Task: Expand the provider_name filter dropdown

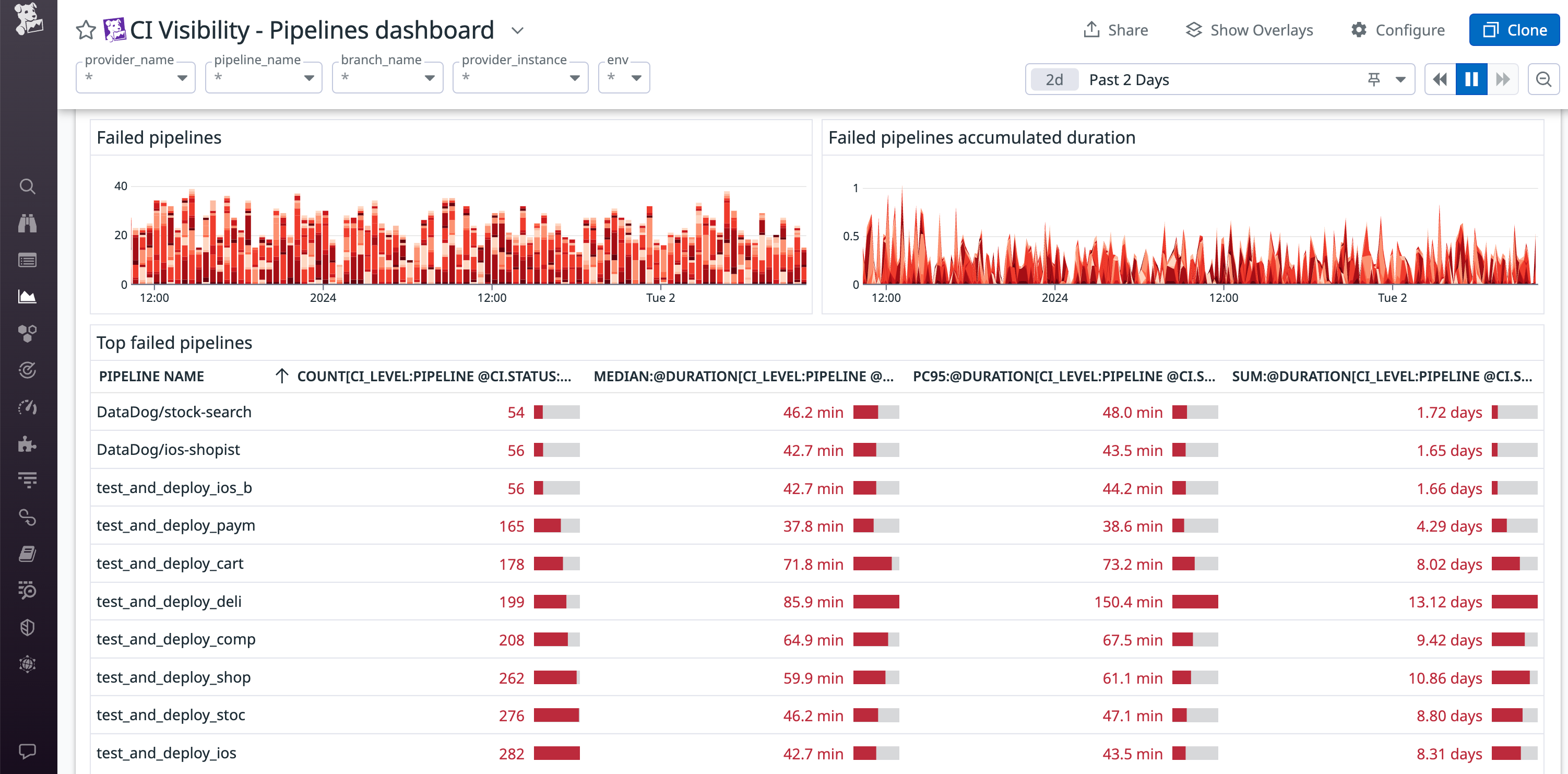Action: (x=184, y=77)
